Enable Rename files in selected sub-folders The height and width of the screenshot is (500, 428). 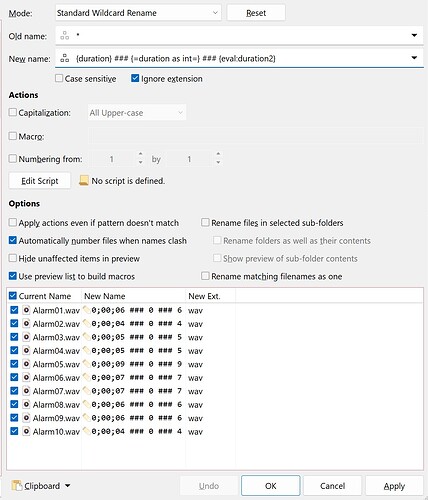point(205,222)
